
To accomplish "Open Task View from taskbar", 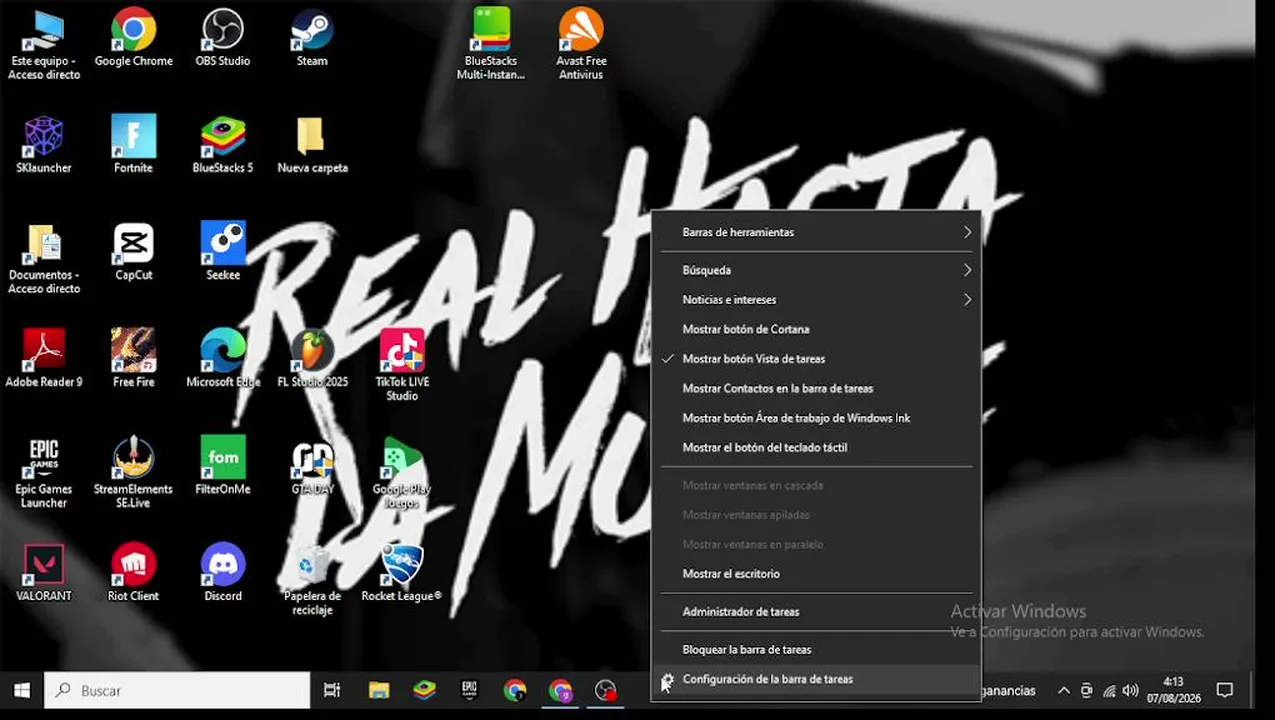I will pos(332,691).
